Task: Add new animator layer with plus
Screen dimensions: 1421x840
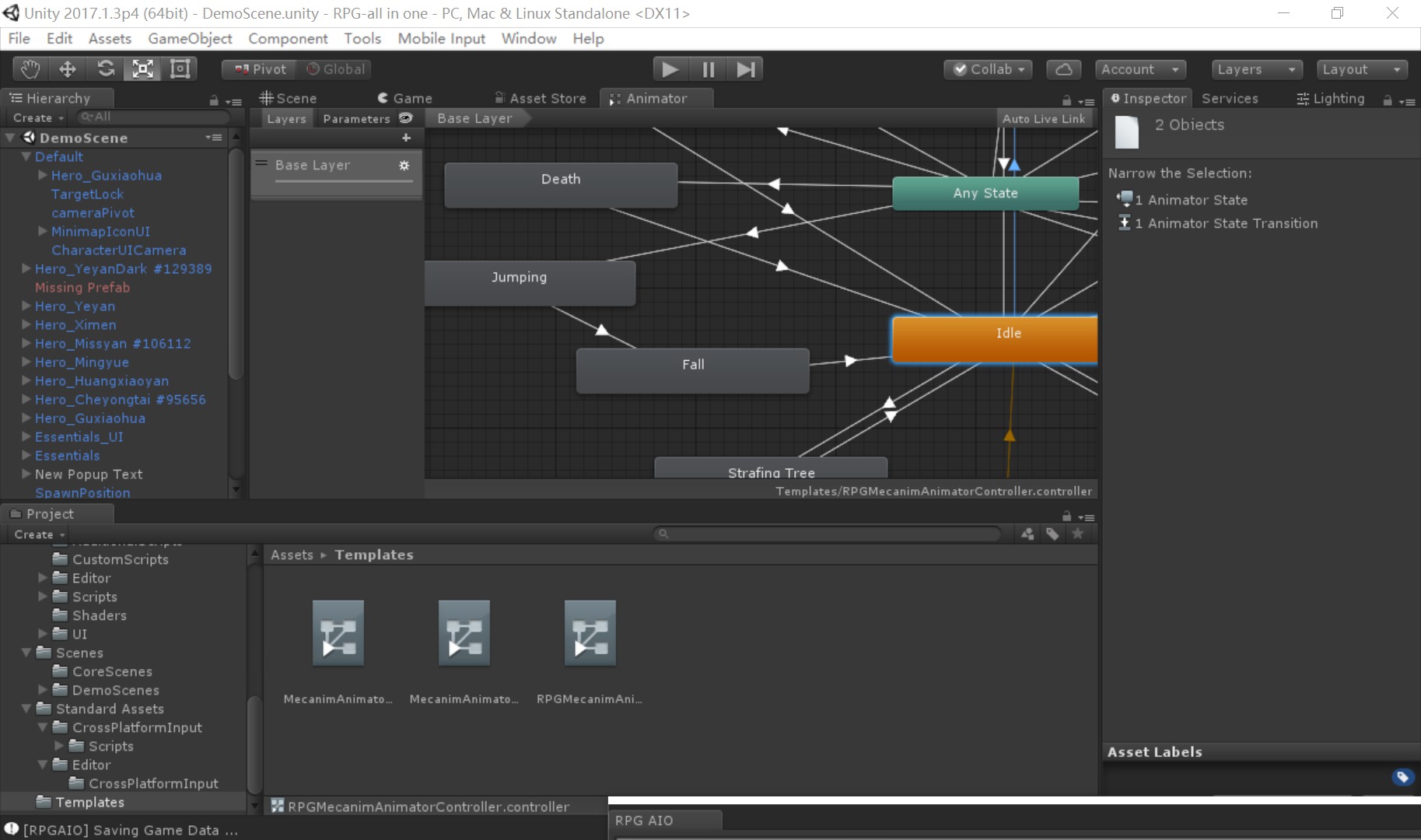Action: [x=406, y=138]
